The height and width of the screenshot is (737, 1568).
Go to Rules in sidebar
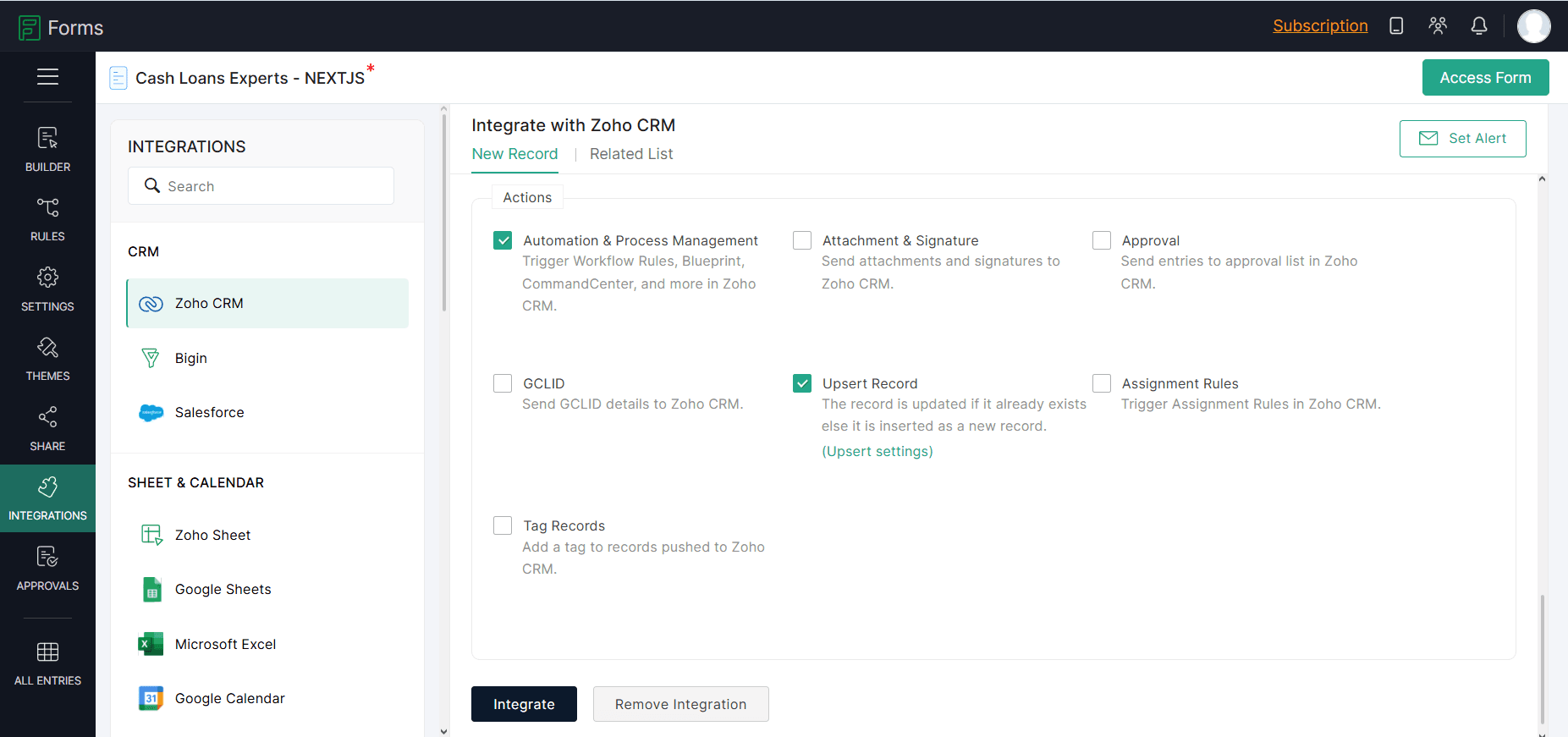pos(47,219)
